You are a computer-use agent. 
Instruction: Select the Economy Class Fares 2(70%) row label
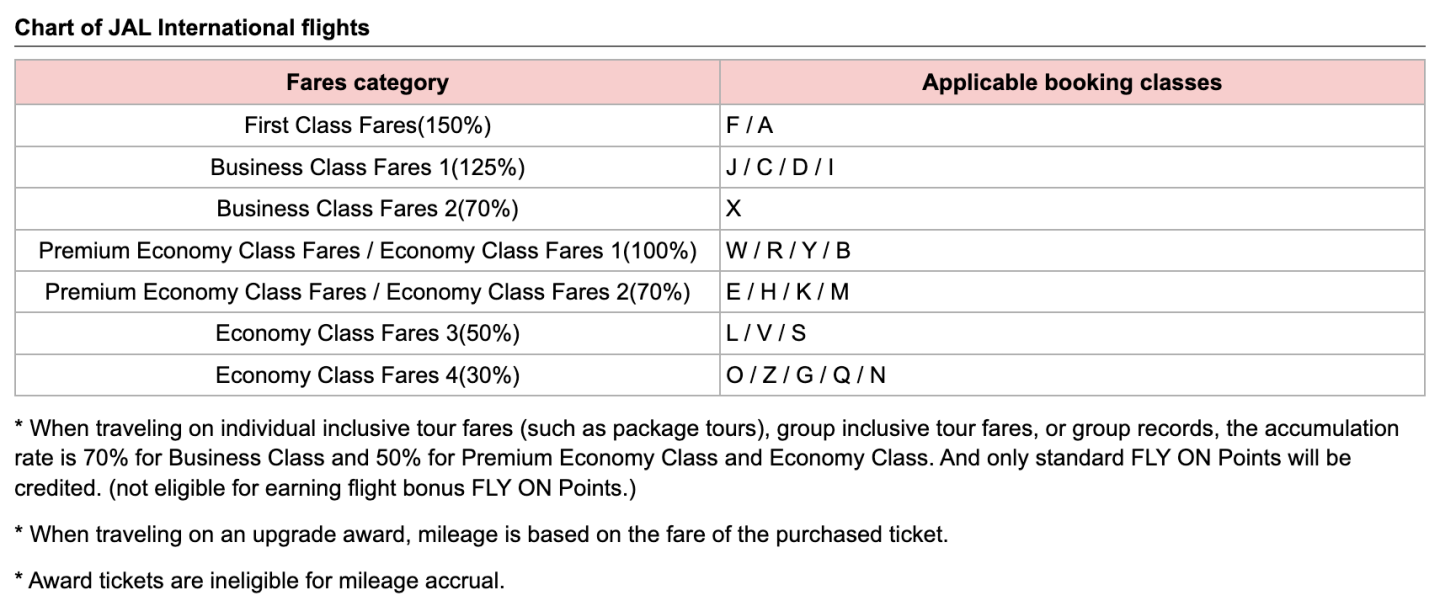367,292
